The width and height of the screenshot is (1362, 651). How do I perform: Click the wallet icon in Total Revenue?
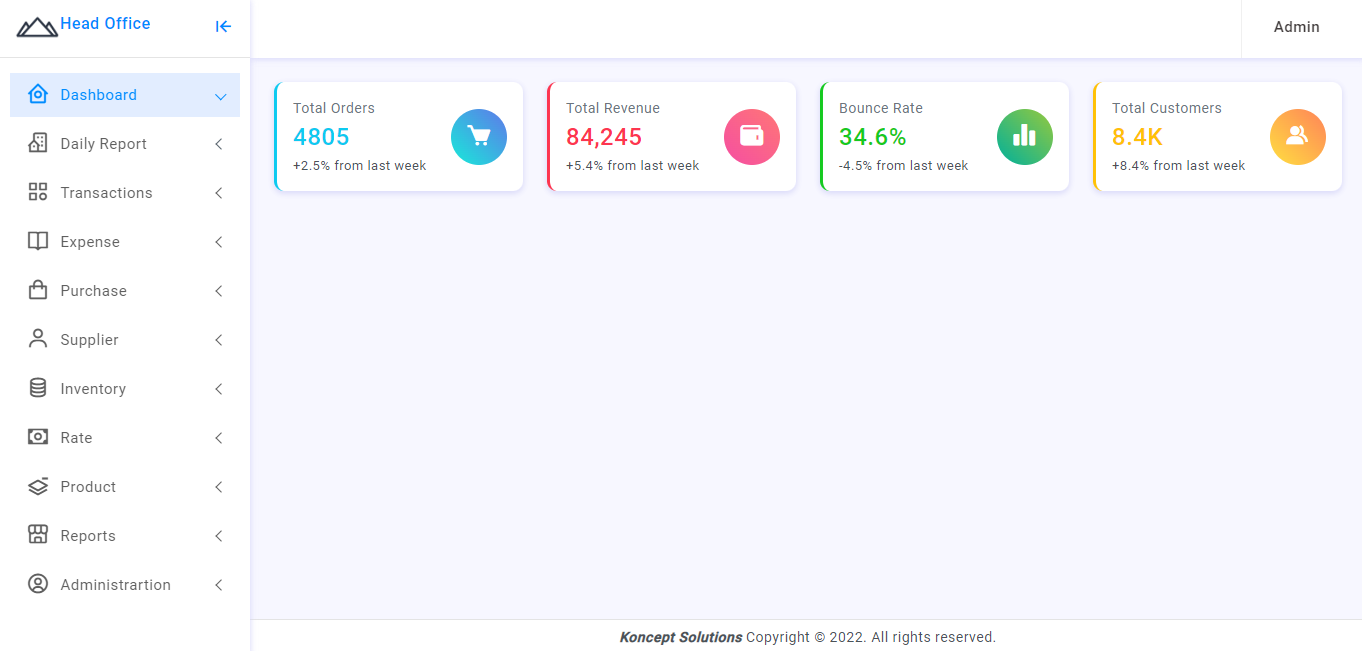click(752, 137)
